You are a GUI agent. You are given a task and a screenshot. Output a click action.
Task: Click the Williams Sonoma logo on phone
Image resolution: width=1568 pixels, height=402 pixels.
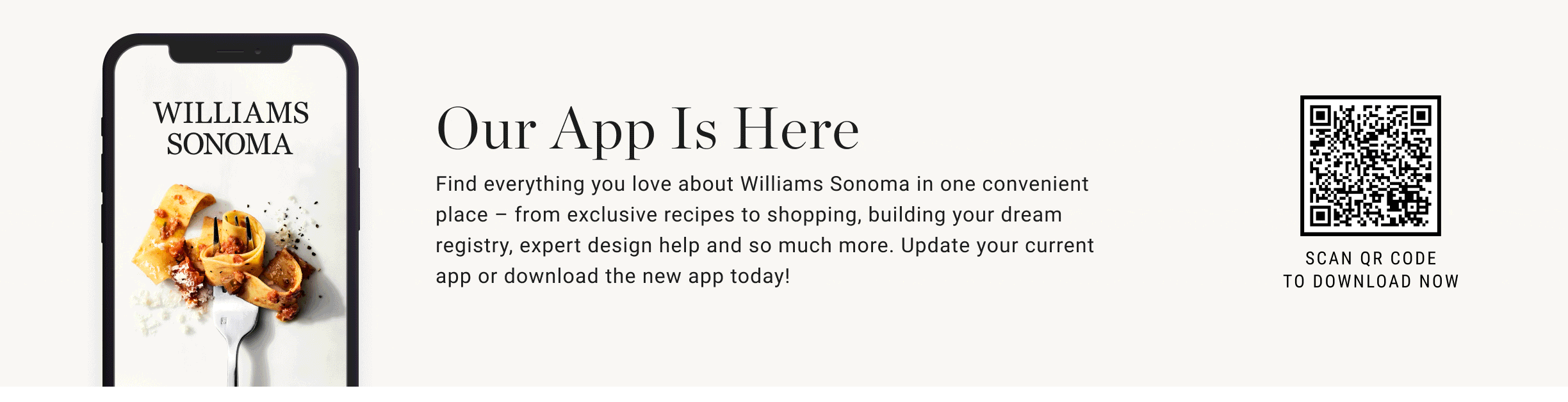coord(231,128)
